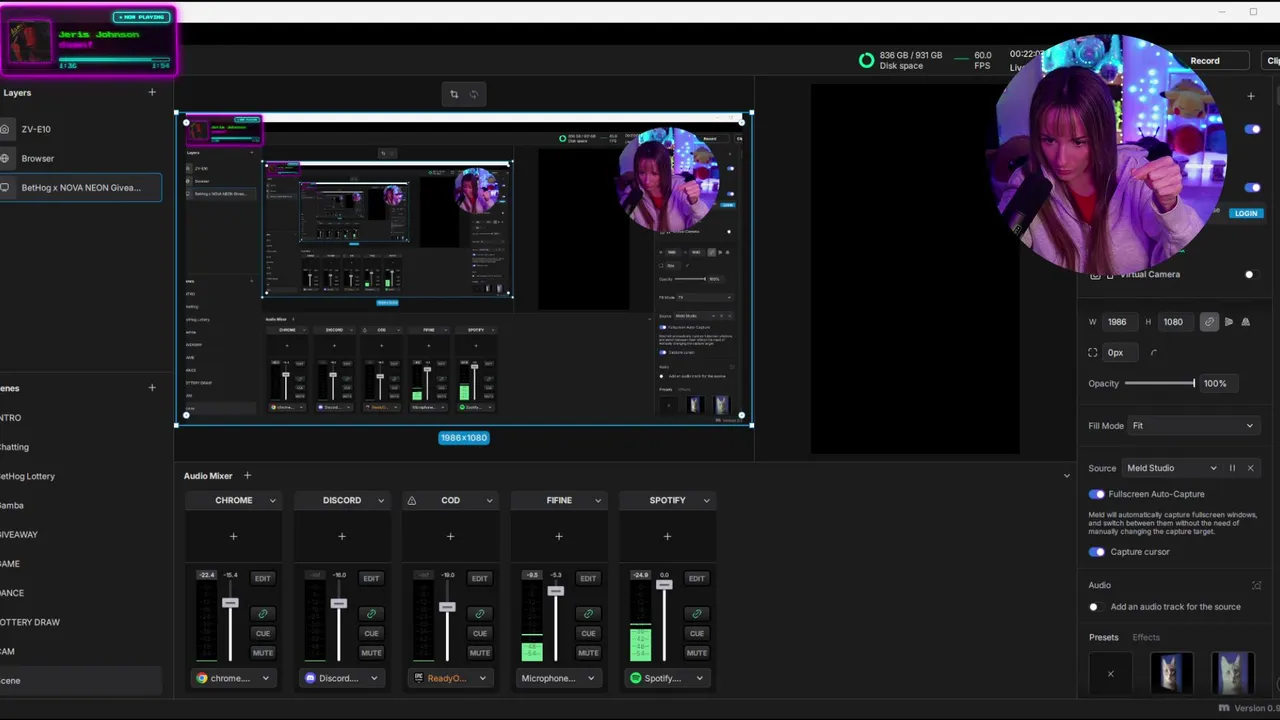Viewport: 1280px width, 720px height.
Task: Pause the Meld Studio source capture
Action: click(1232, 468)
